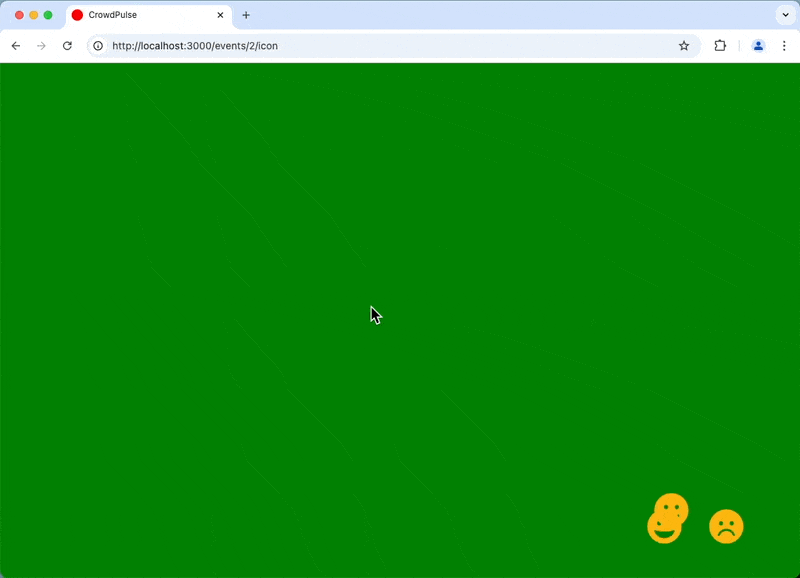The width and height of the screenshot is (800, 578).
Task: Open the Extensions puzzle icon
Action: (719, 46)
